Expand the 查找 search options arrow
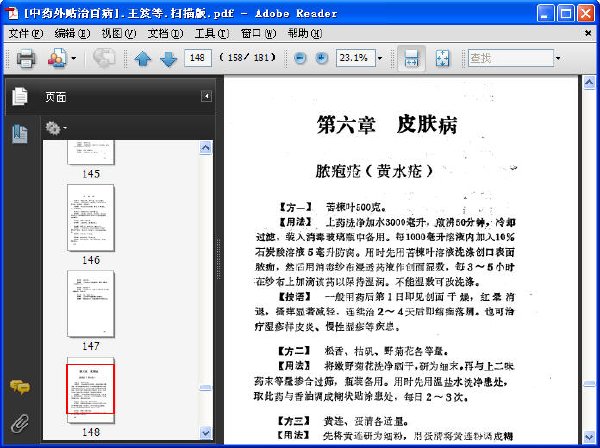This screenshot has height=448, width=600. (558, 58)
